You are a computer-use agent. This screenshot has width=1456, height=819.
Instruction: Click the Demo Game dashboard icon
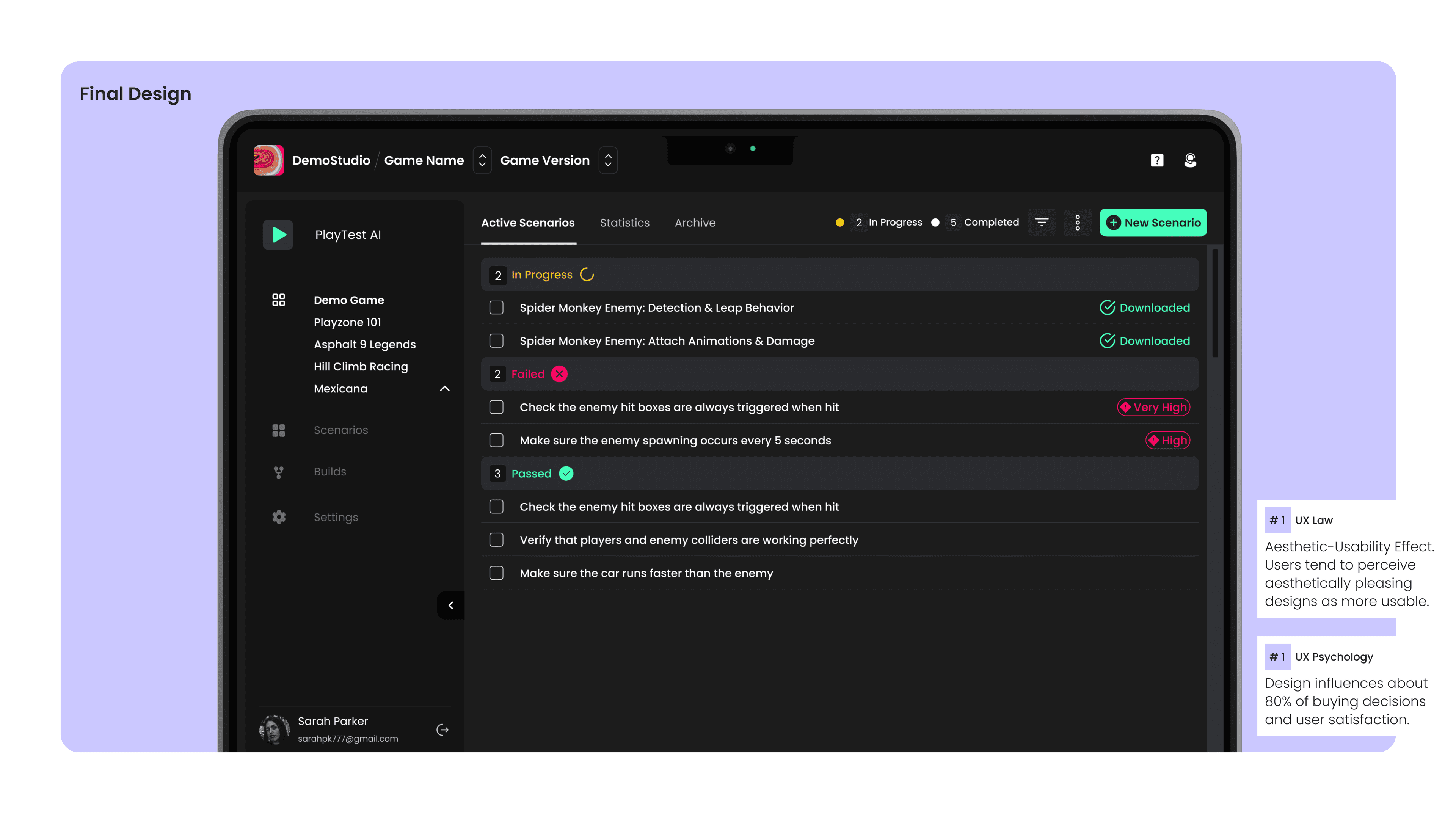click(x=279, y=300)
